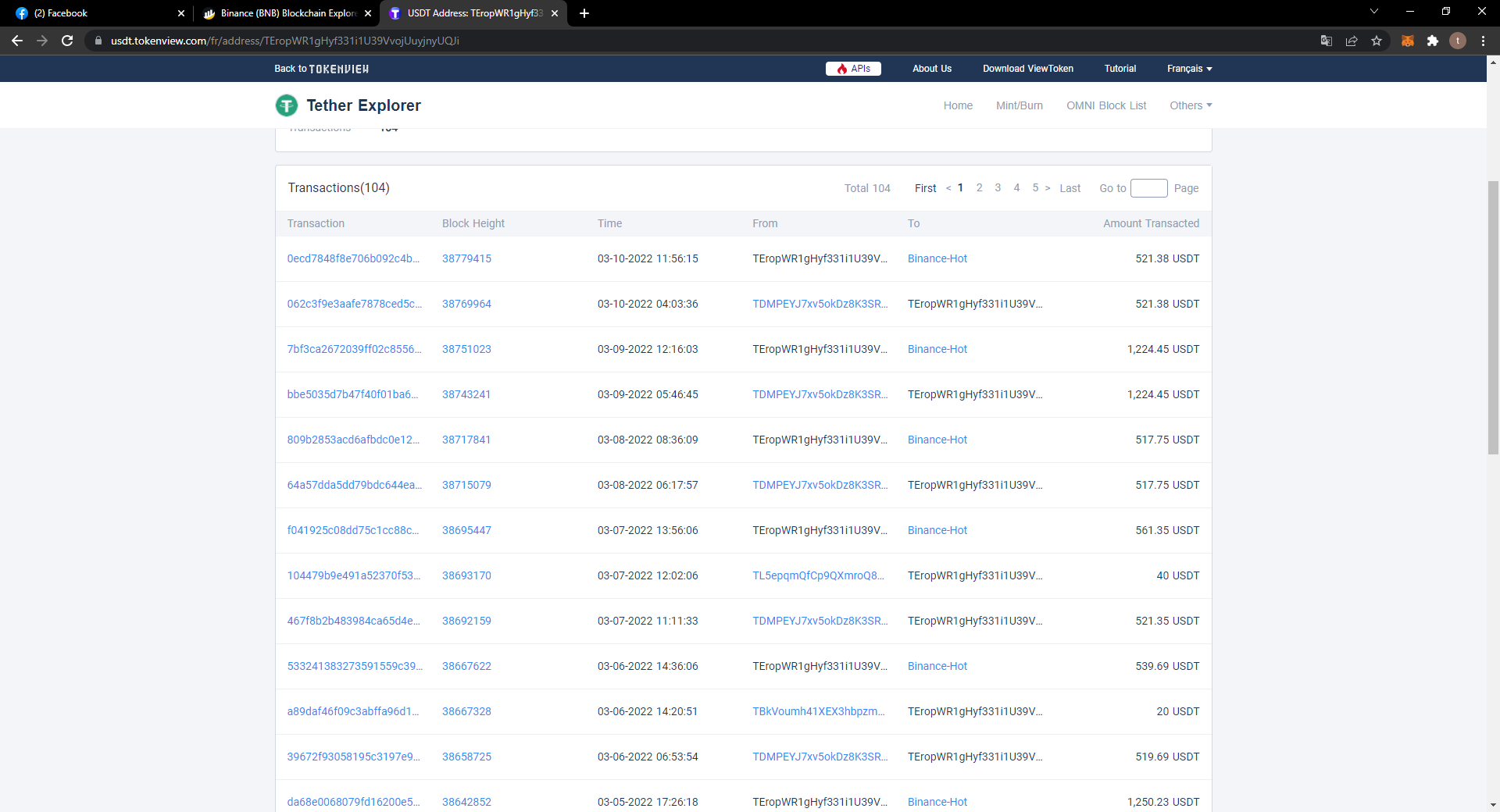This screenshot has height=812, width=1500.
Task: Go back with browser back arrow
Action: point(17,41)
